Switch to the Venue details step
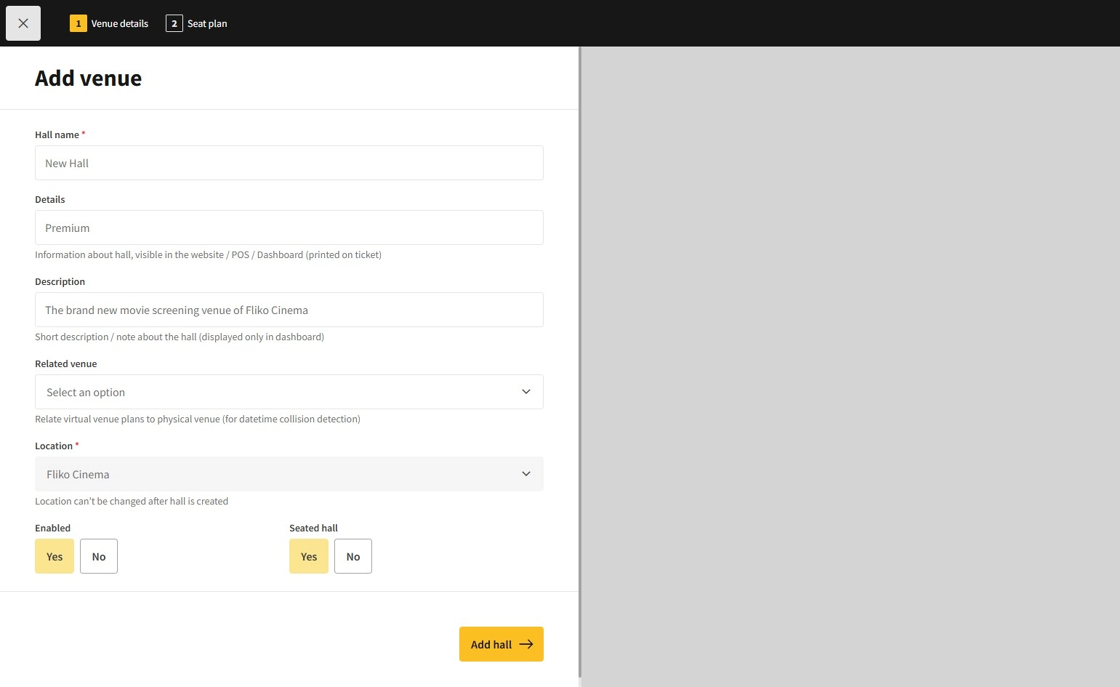The height and width of the screenshot is (687, 1120). click(x=119, y=23)
